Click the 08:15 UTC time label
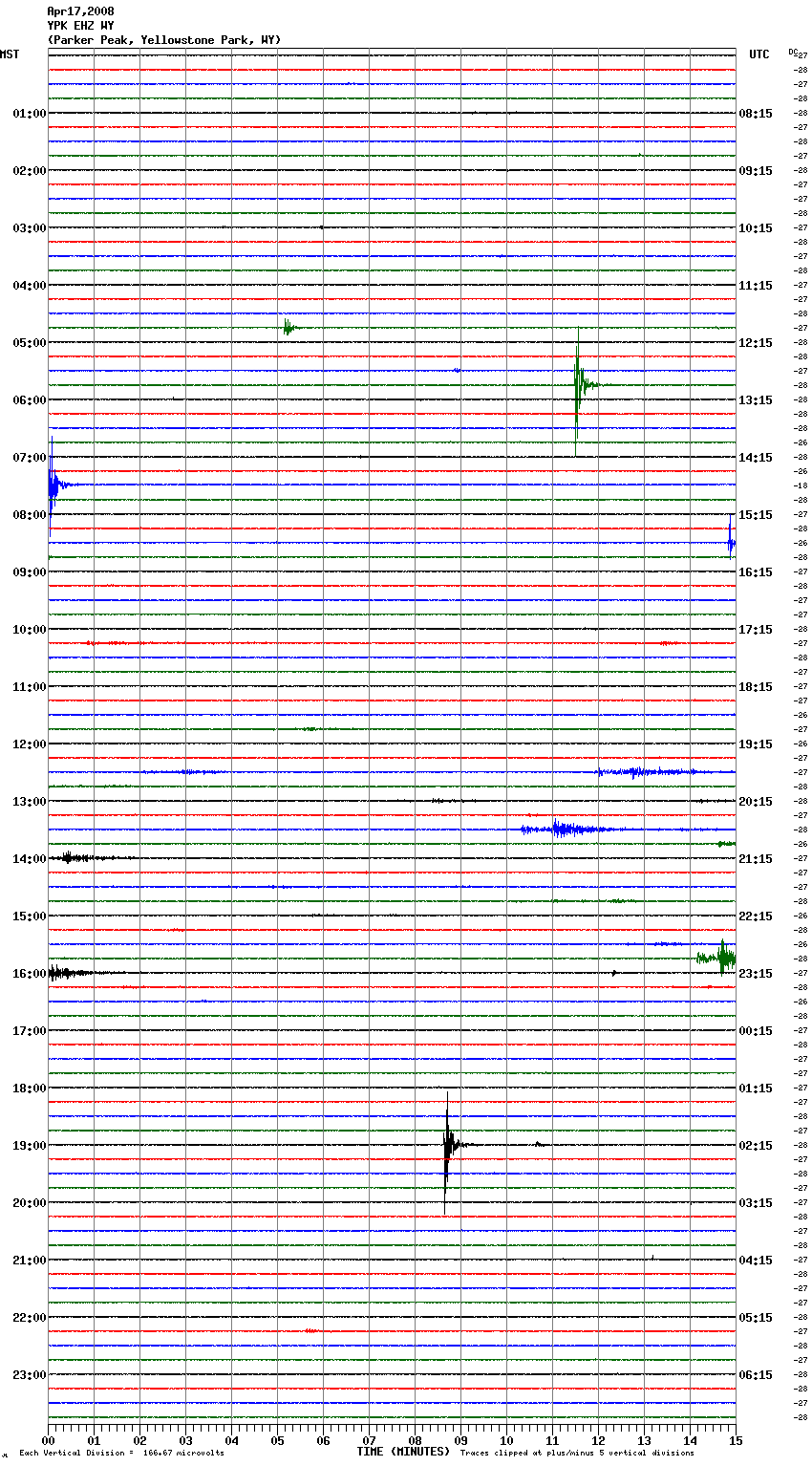The width and height of the screenshot is (812, 1466). (756, 114)
